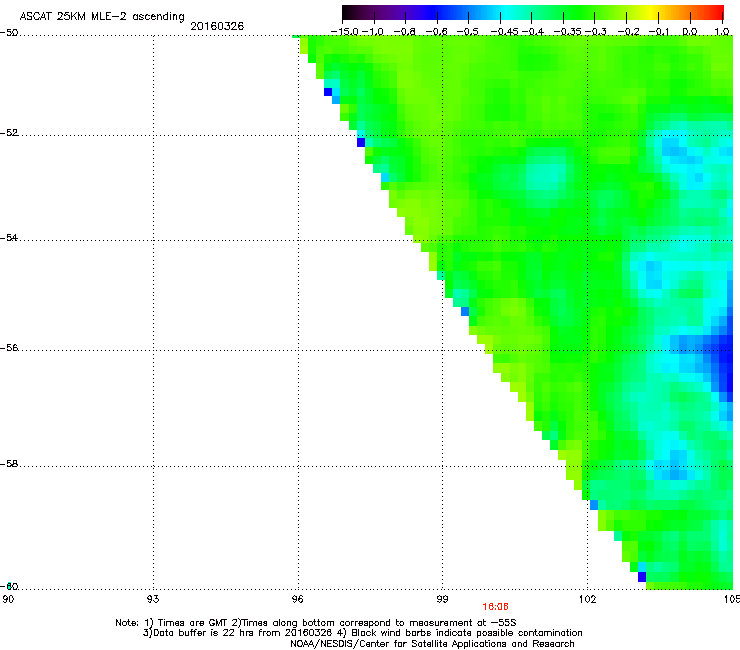Click the longitude axis label 96

click(x=297, y=599)
